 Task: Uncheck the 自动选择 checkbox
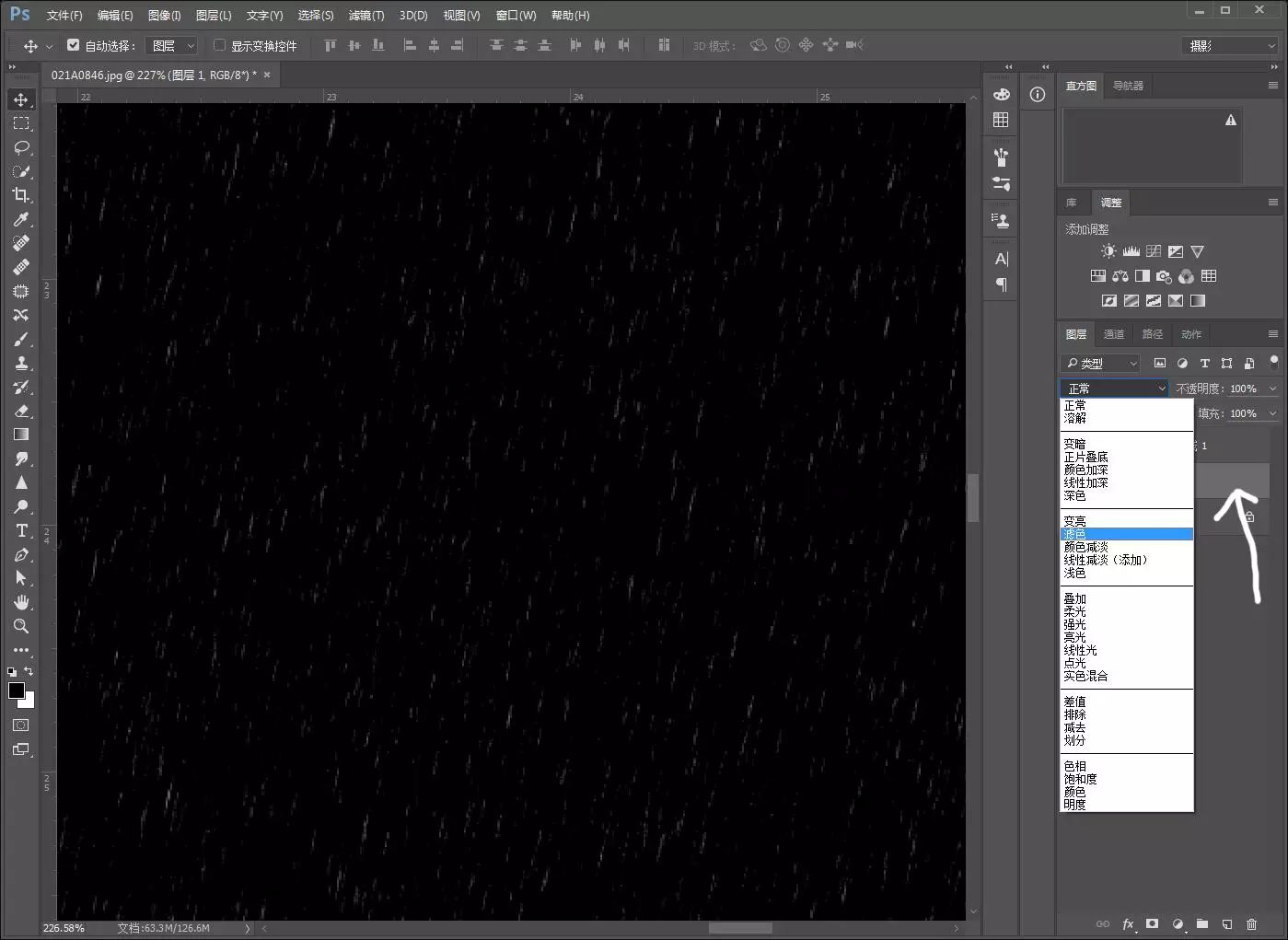[74, 44]
